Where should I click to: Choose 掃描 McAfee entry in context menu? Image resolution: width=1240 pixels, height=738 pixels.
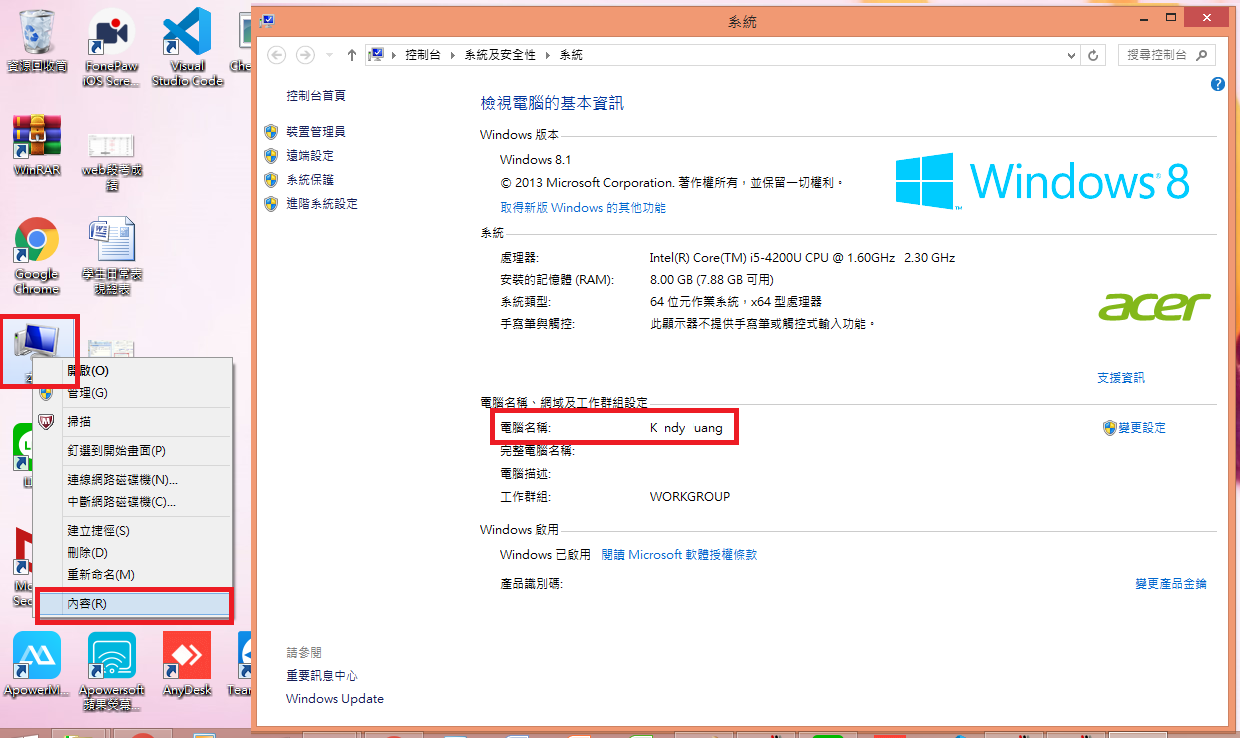pos(133,422)
